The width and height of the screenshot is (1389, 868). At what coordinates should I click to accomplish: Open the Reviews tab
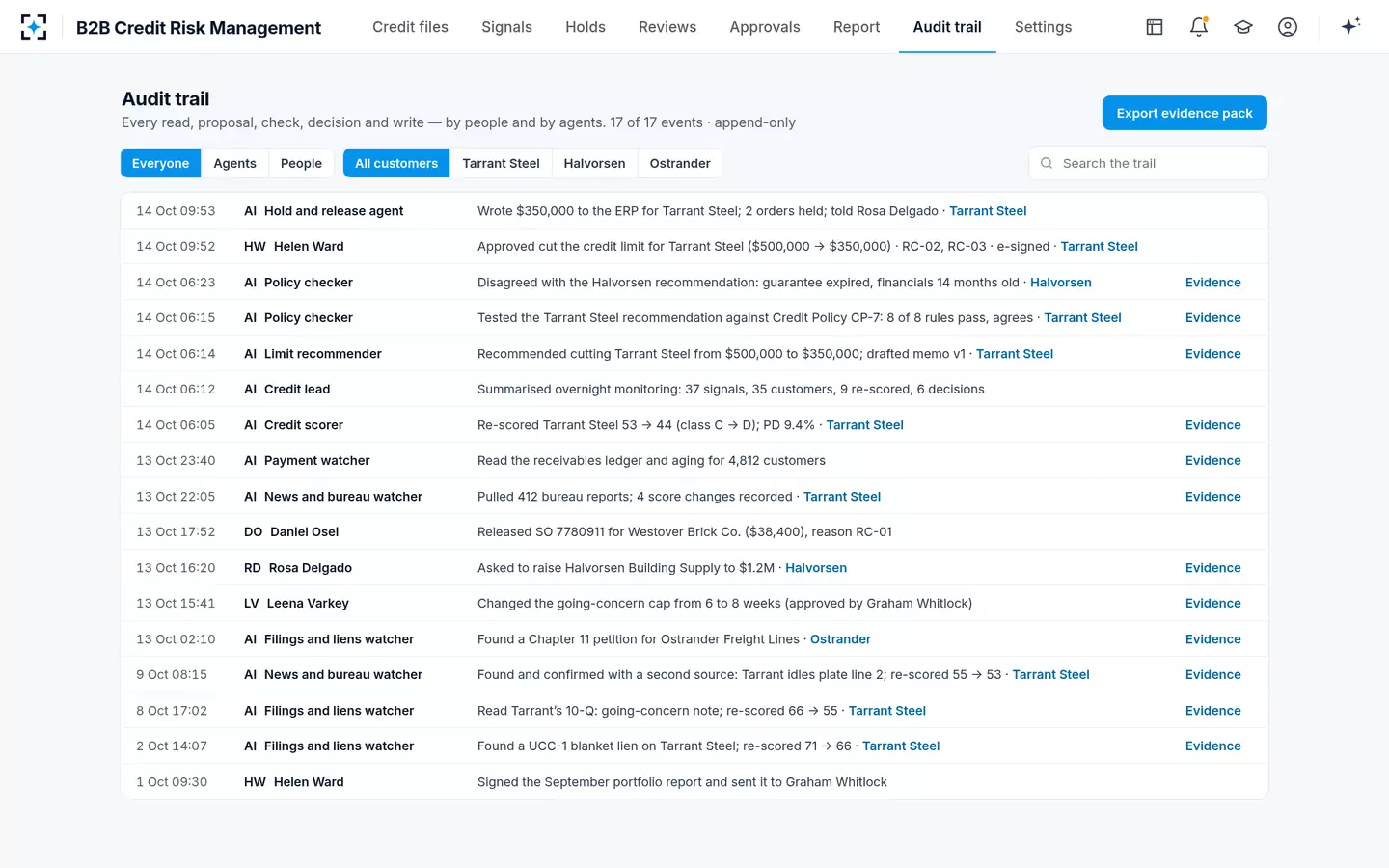pos(667,27)
